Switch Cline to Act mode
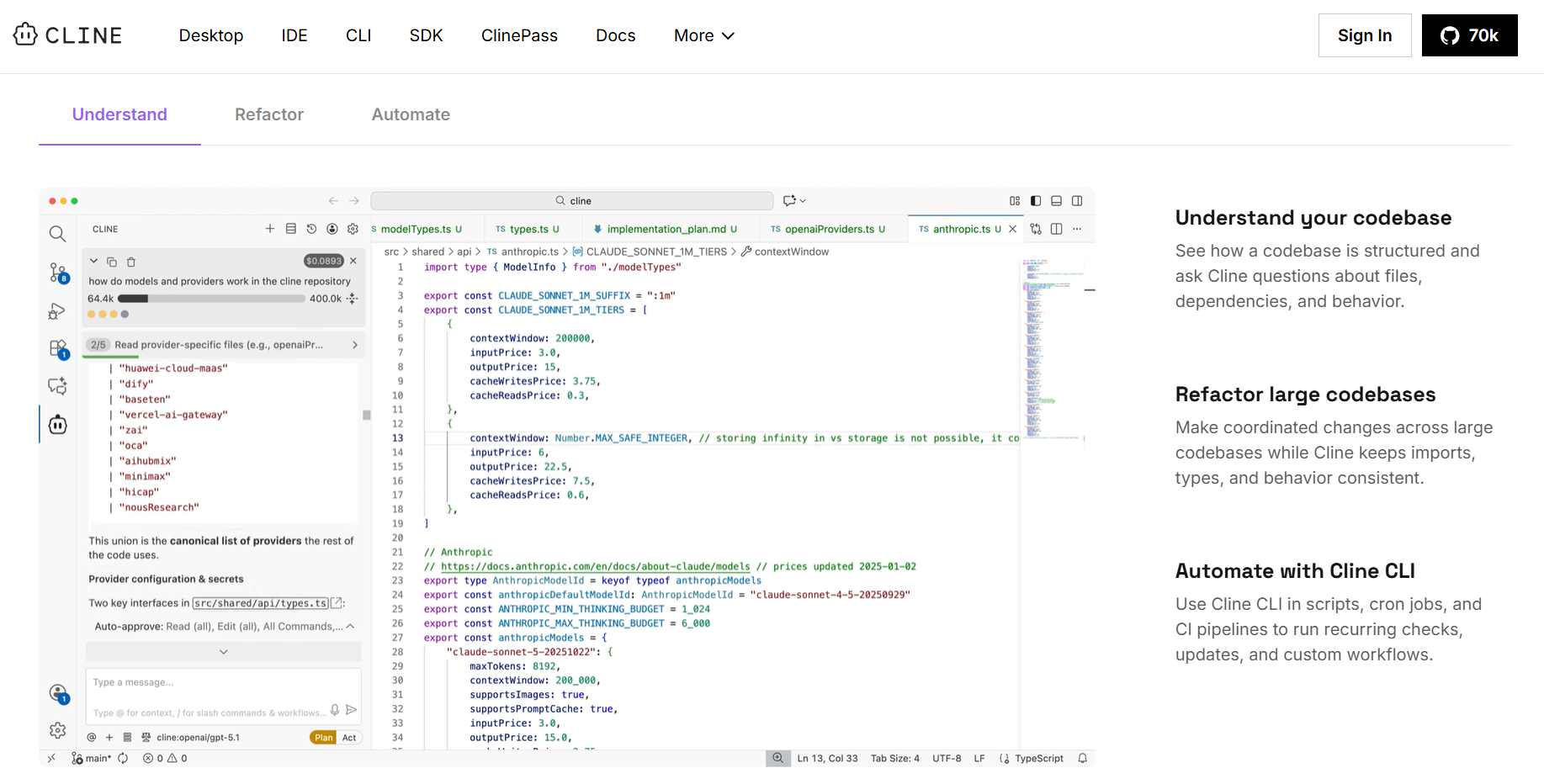 point(349,738)
